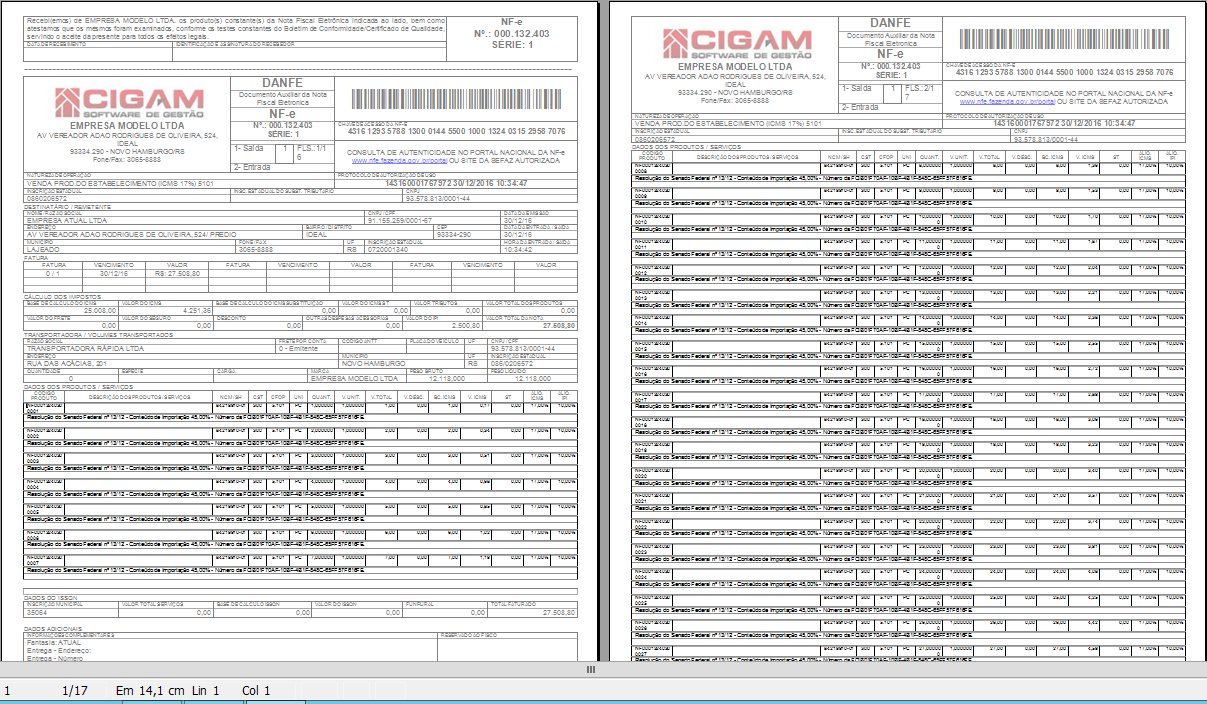Open the nfe.fazenda.gov.br portal link on second page
This screenshot has height=704, width=1207.
click(1007, 101)
